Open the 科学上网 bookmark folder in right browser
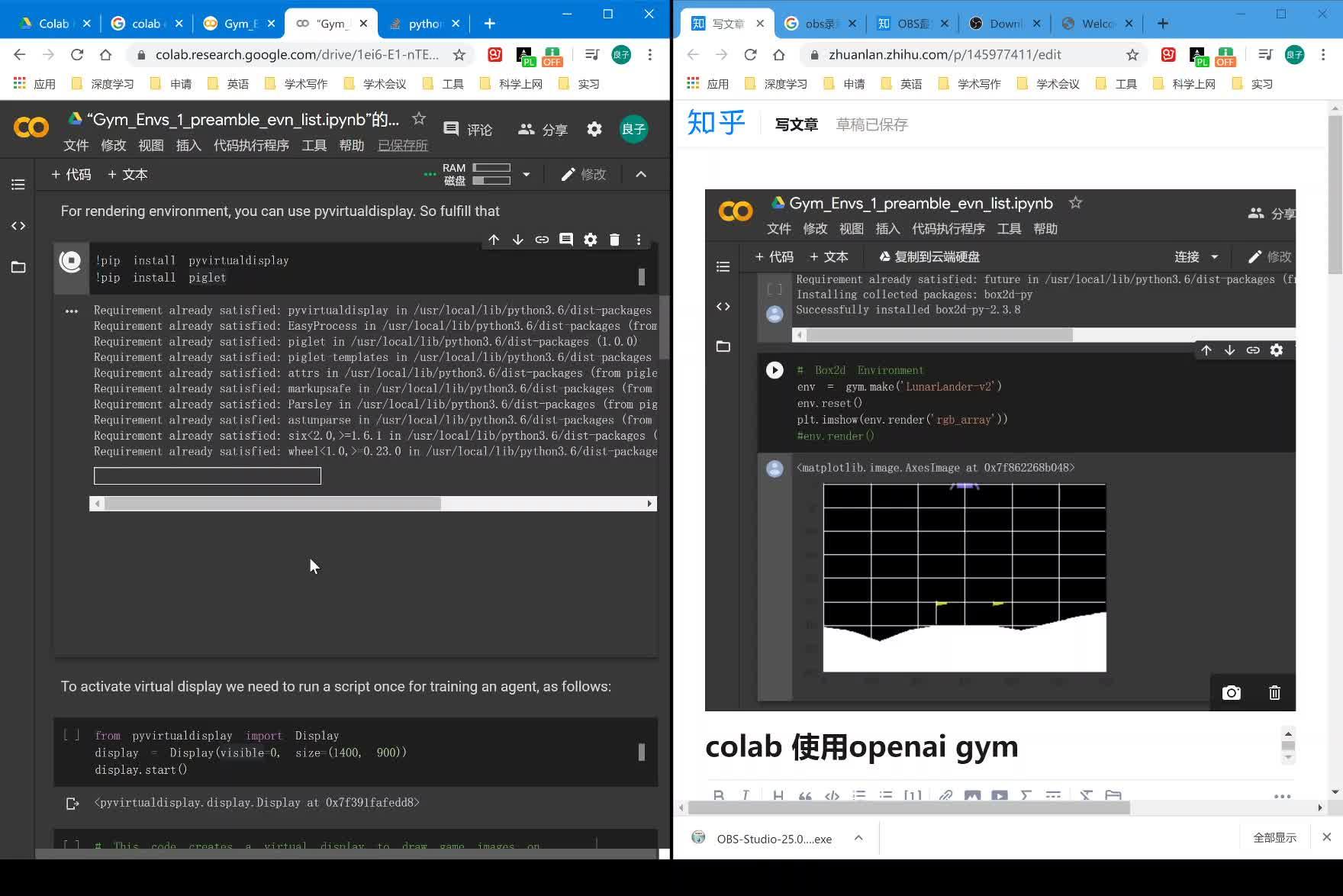 coord(1185,84)
